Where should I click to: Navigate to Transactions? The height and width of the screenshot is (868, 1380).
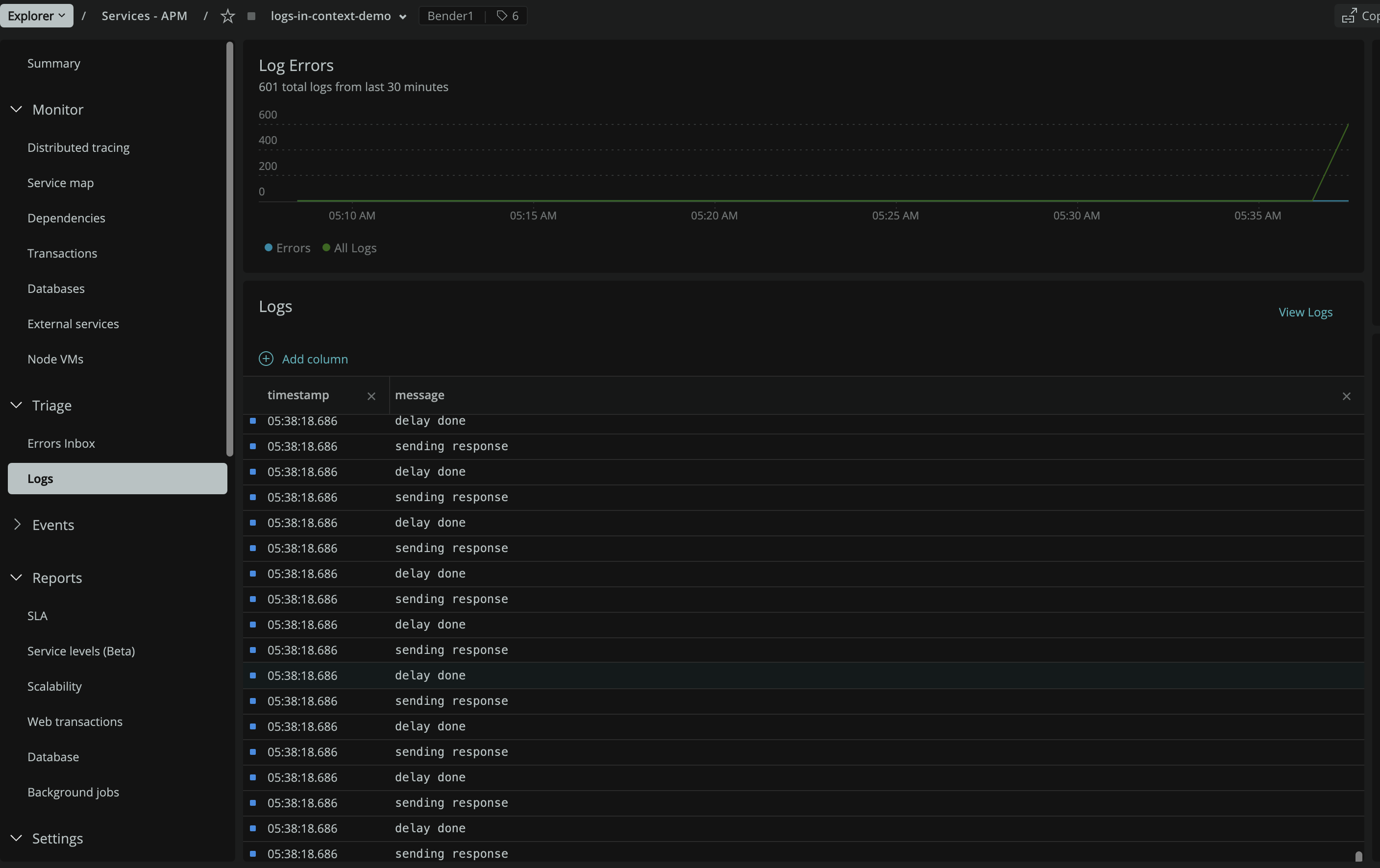click(62, 253)
